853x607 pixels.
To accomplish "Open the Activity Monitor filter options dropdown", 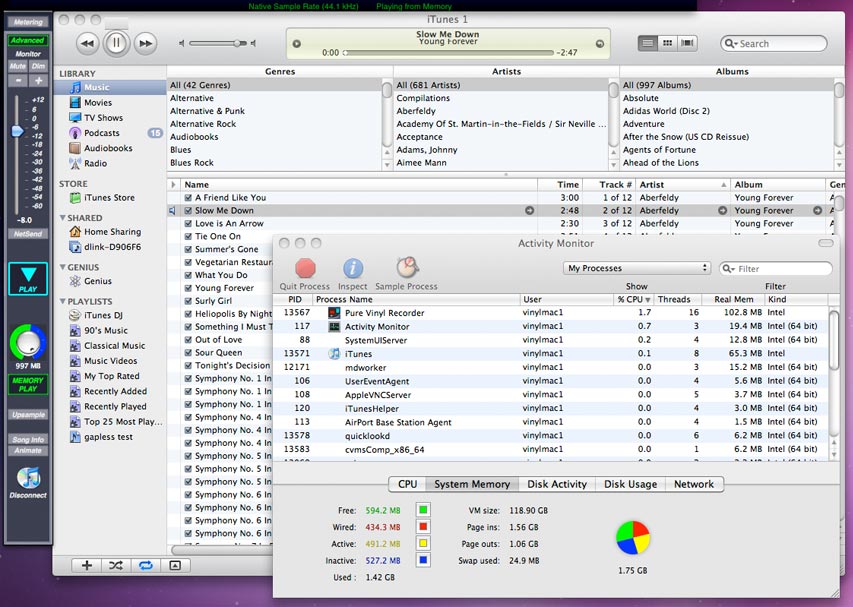I will click(729, 269).
